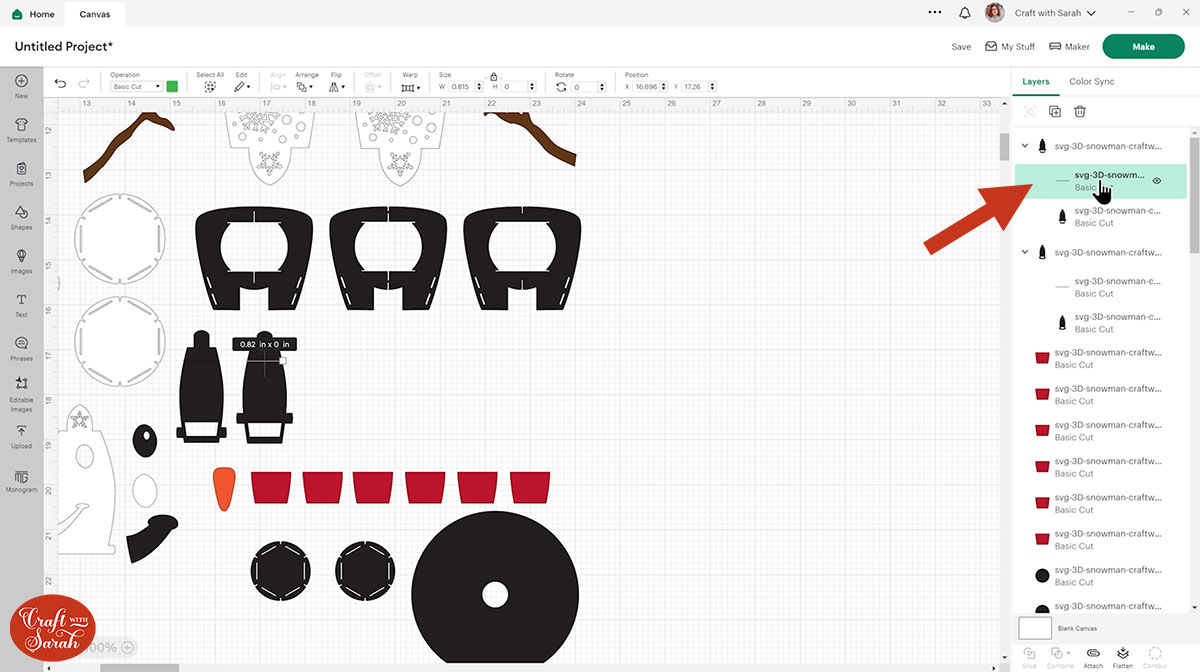Choose the Maker machine selector
The height and width of the screenshot is (672, 1200).
[x=1070, y=47]
